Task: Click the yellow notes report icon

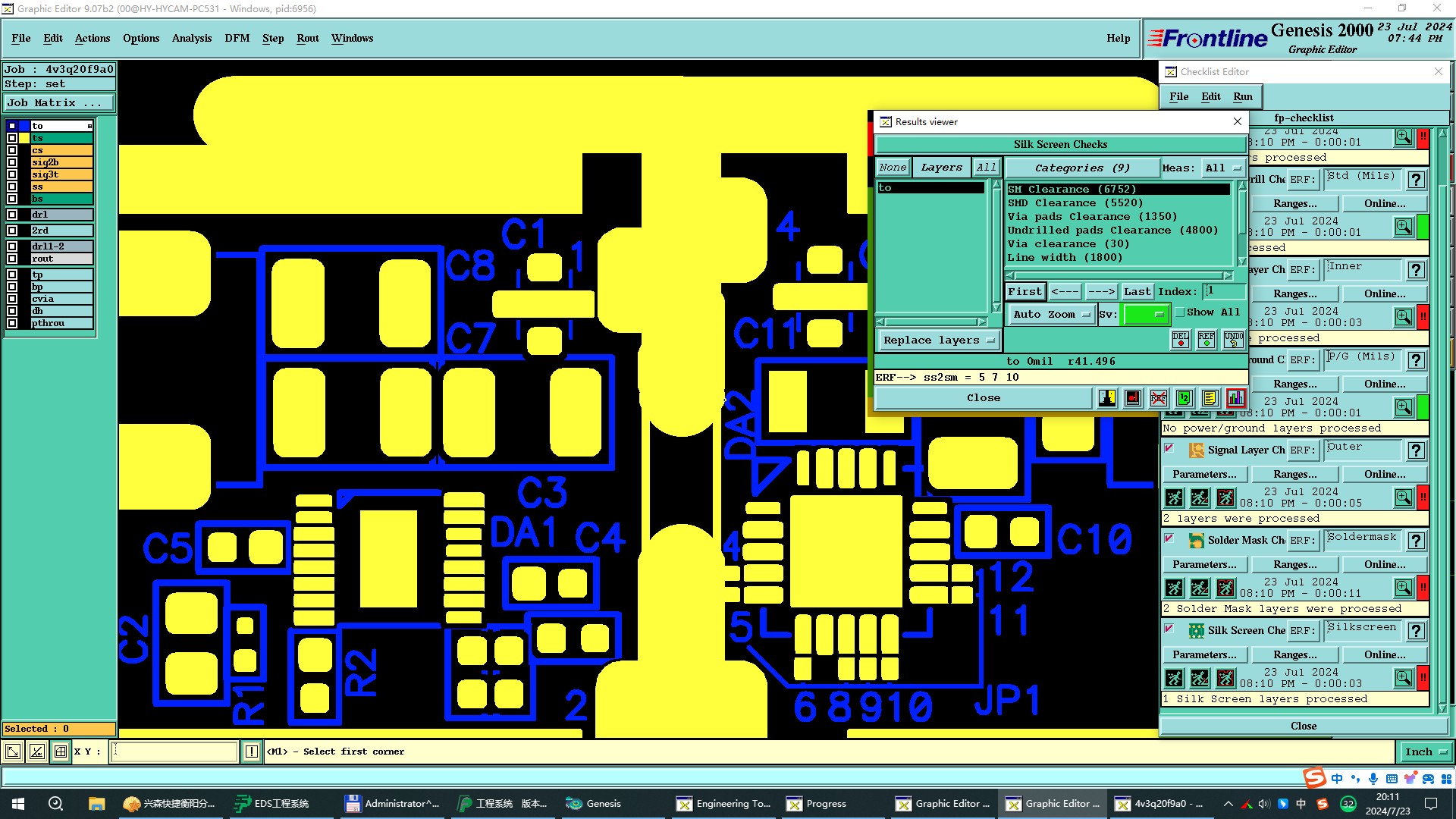Action: coord(1210,398)
